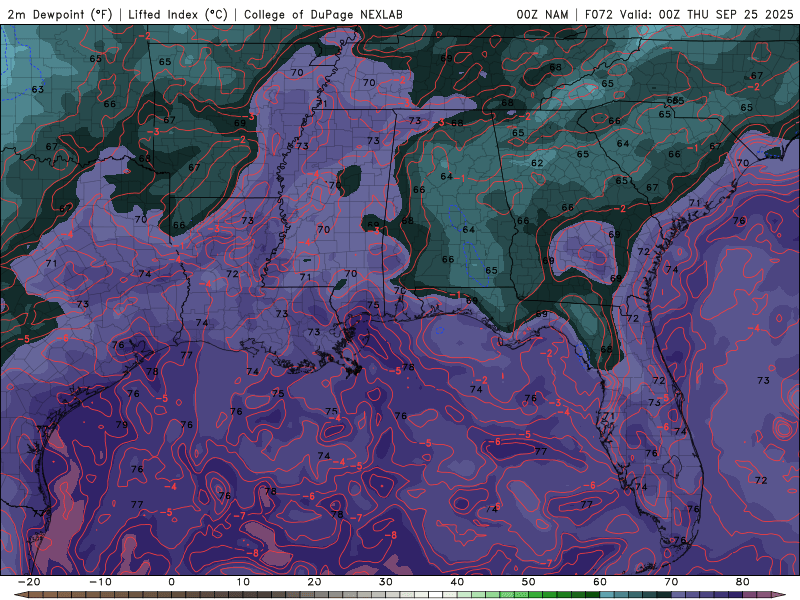Click the 'F072 Valid: 00Z THU SEP 25 2025' text
The height and width of the screenshot is (600, 800).
[x=689, y=15]
